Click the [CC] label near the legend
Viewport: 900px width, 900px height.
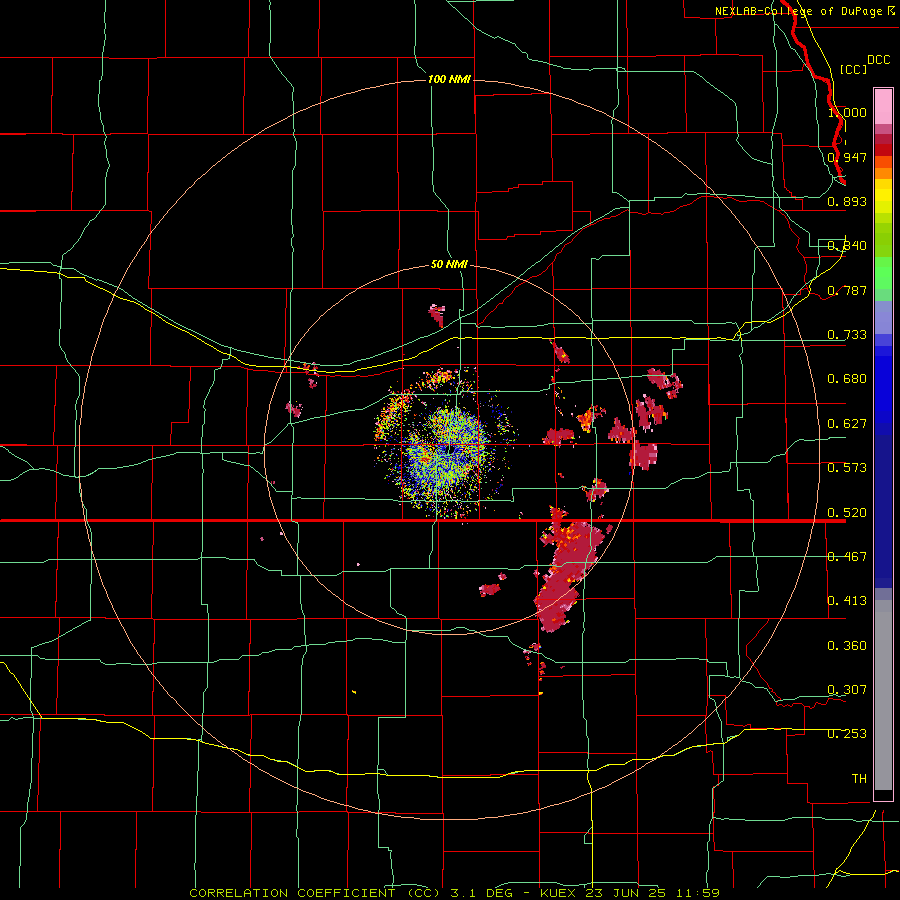click(x=853, y=69)
